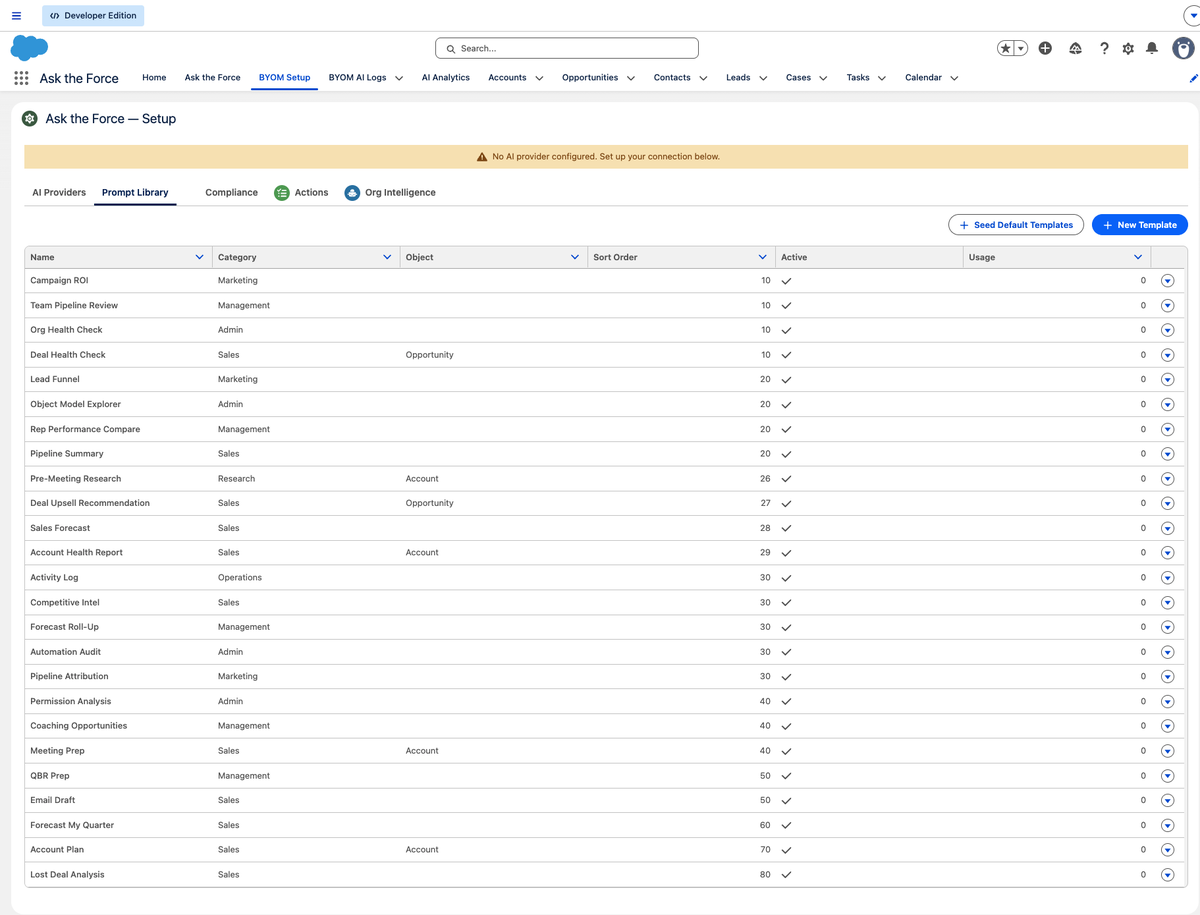Open row actions for QBR Prep
Image resolution: width=1200 pixels, height=915 pixels.
point(1167,776)
